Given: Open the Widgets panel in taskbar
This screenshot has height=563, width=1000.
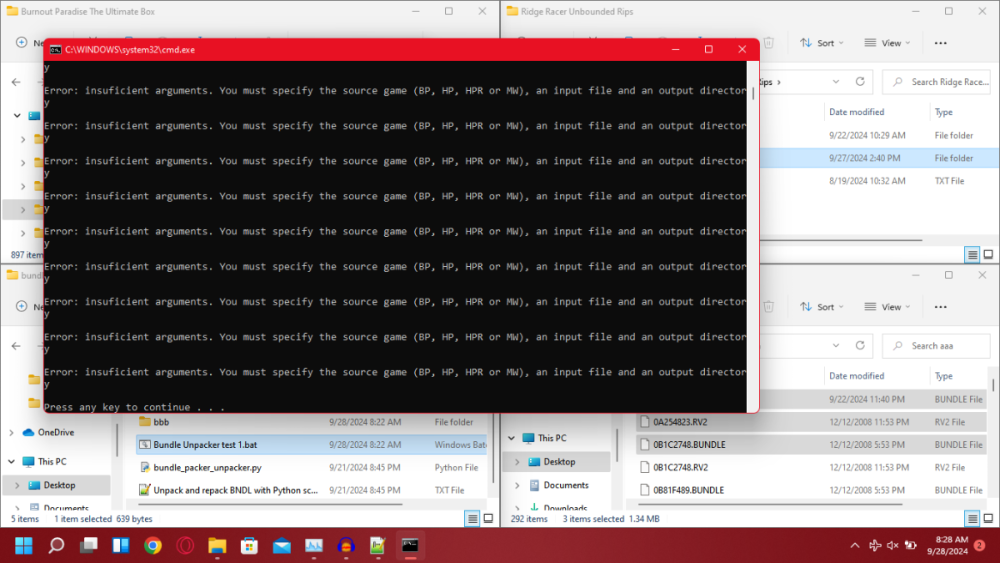Looking at the screenshot, I should click(x=121, y=546).
